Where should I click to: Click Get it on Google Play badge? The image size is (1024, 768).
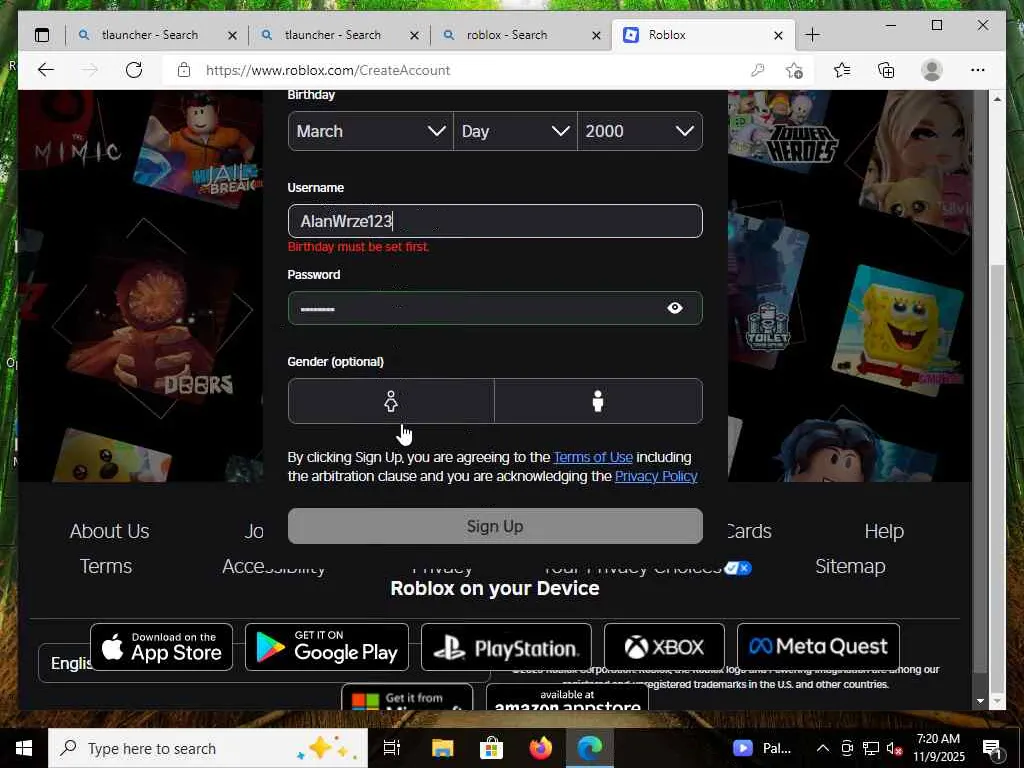(327, 647)
